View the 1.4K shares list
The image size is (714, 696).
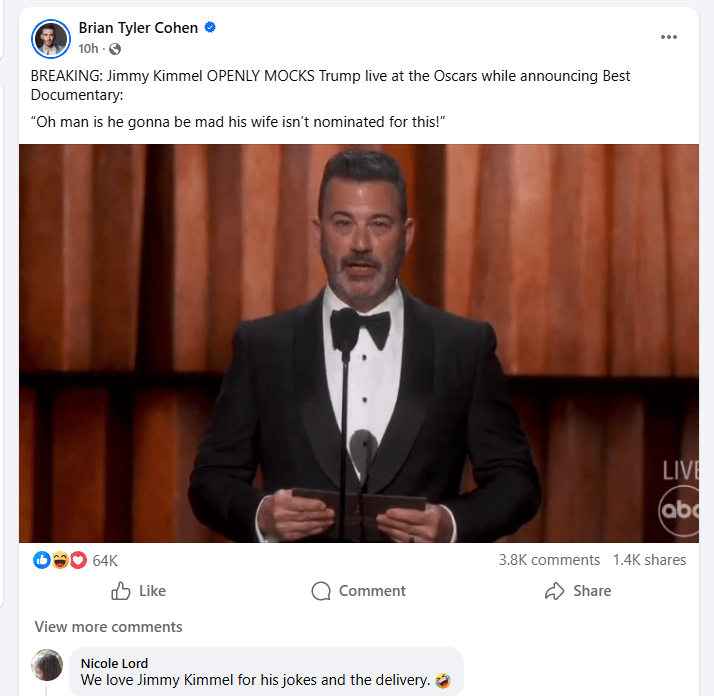tap(649, 560)
